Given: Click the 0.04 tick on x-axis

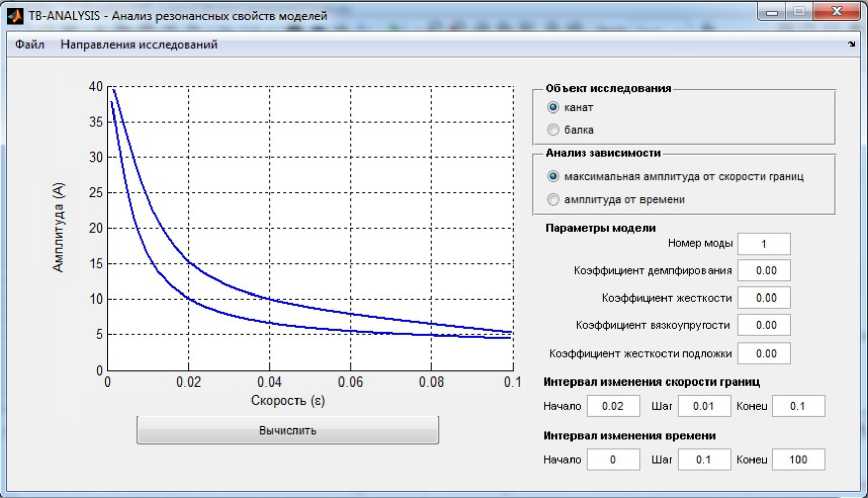Looking at the screenshot, I should pyautogui.click(x=270, y=382).
